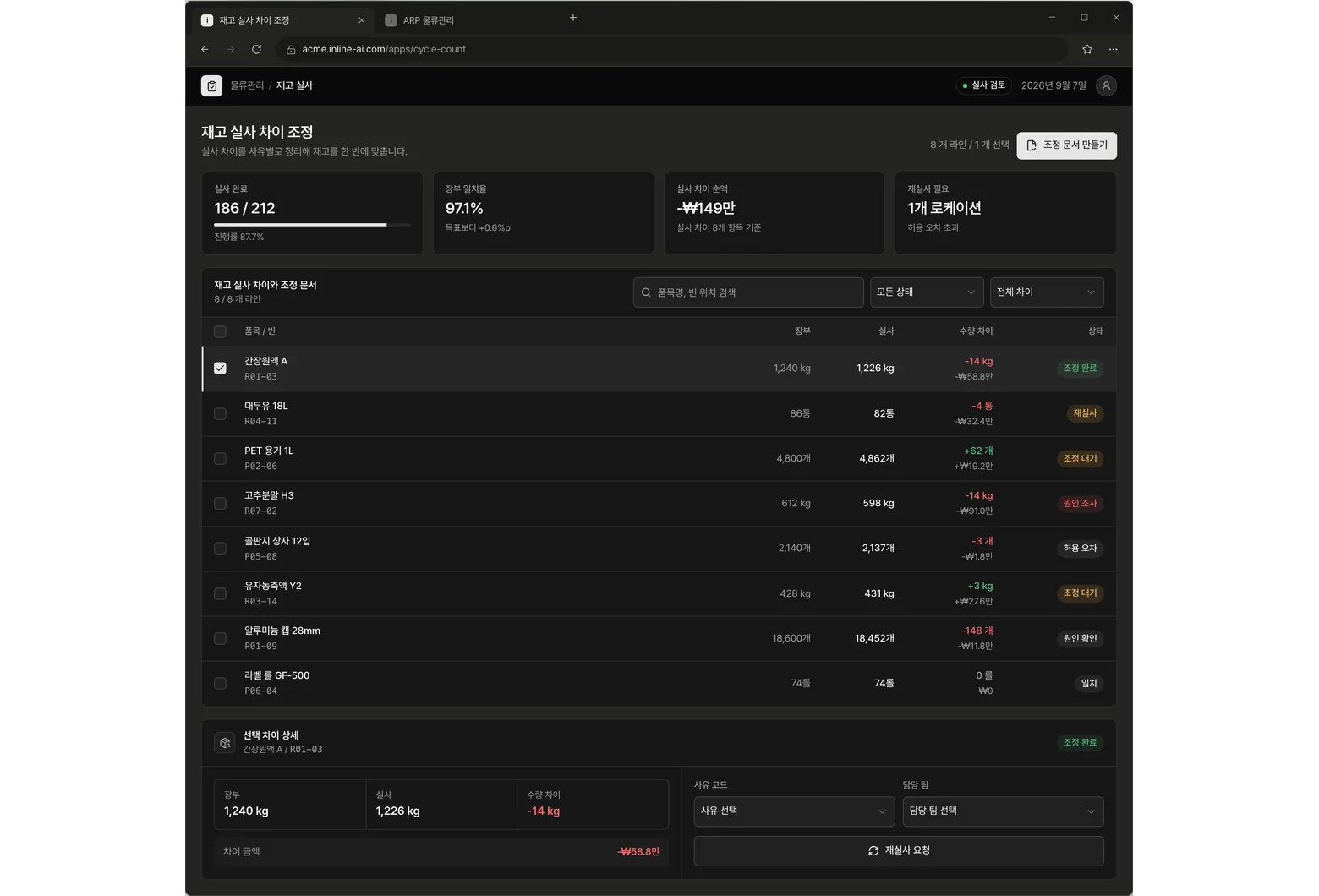Expand the 담당 팀 선택 dropdown
This screenshot has height=896, width=1319.
pyautogui.click(x=1003, y=811)
